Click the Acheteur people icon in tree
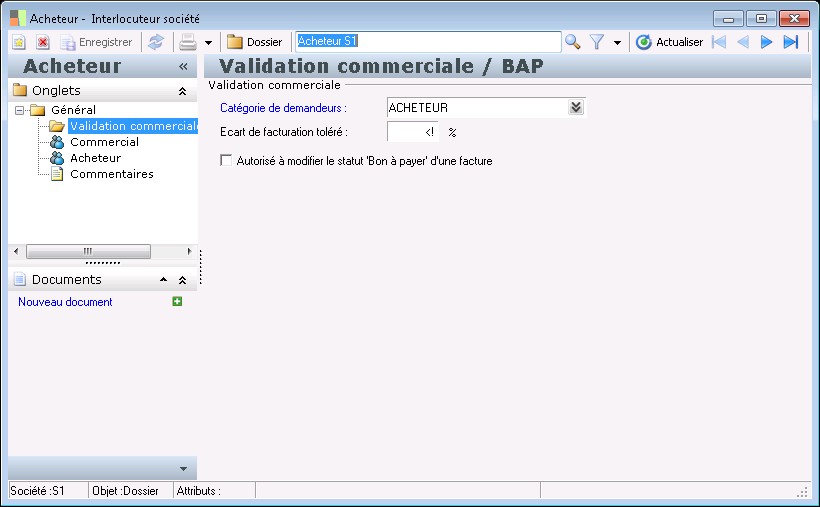 pyautogui.click(x=57, y=158)
